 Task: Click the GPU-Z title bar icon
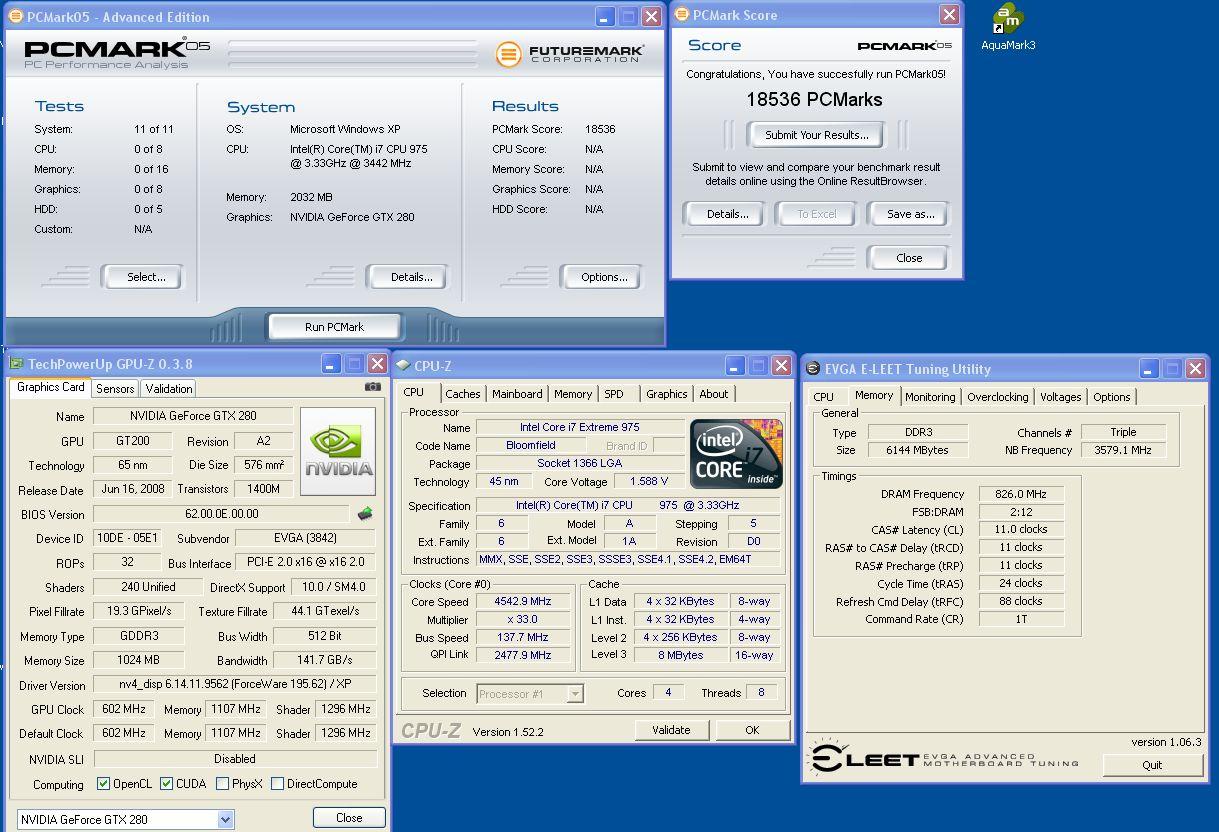pyautogui.click(x=16, y=364)
